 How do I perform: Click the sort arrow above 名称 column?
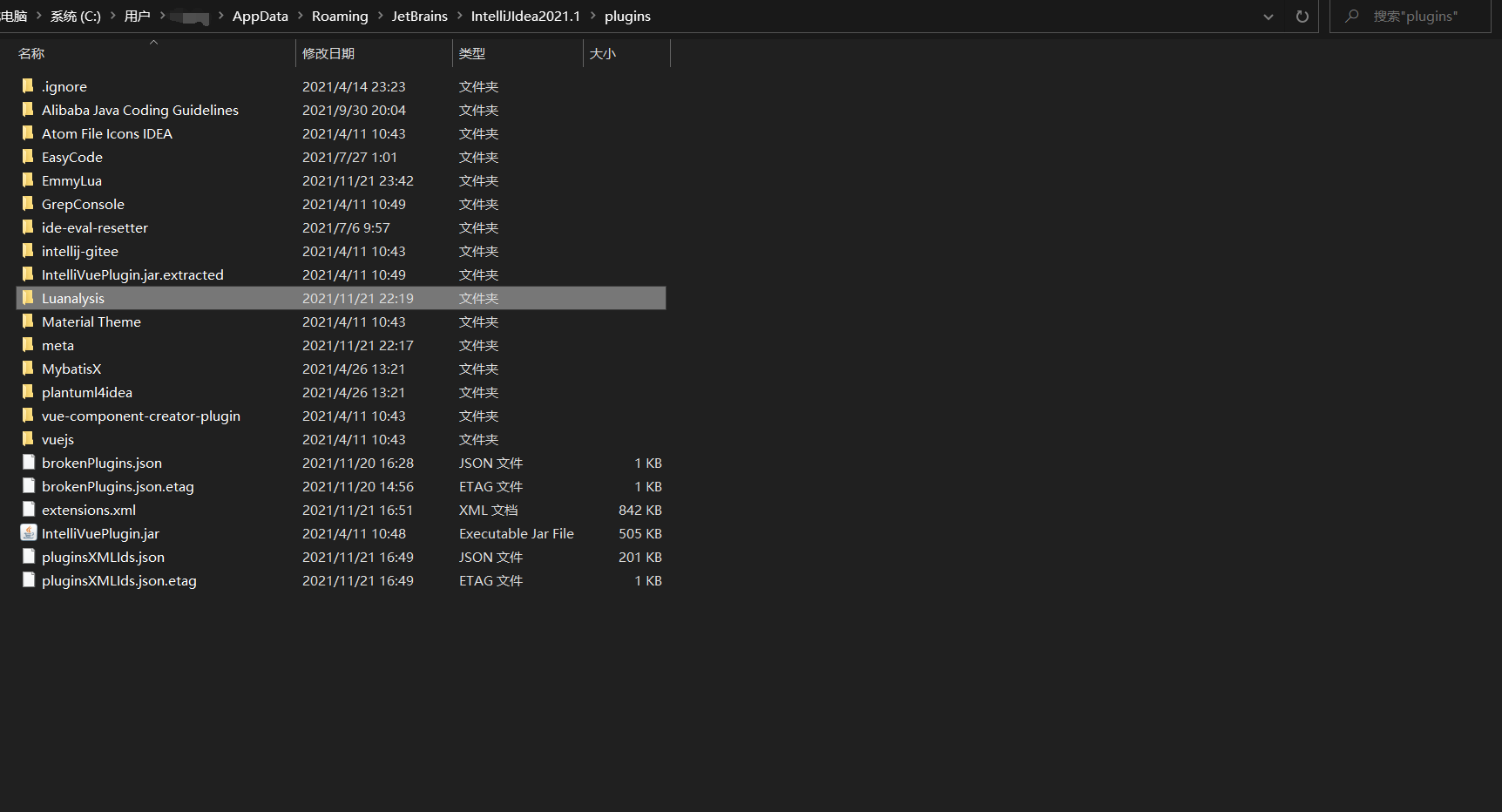coord(154,41)
